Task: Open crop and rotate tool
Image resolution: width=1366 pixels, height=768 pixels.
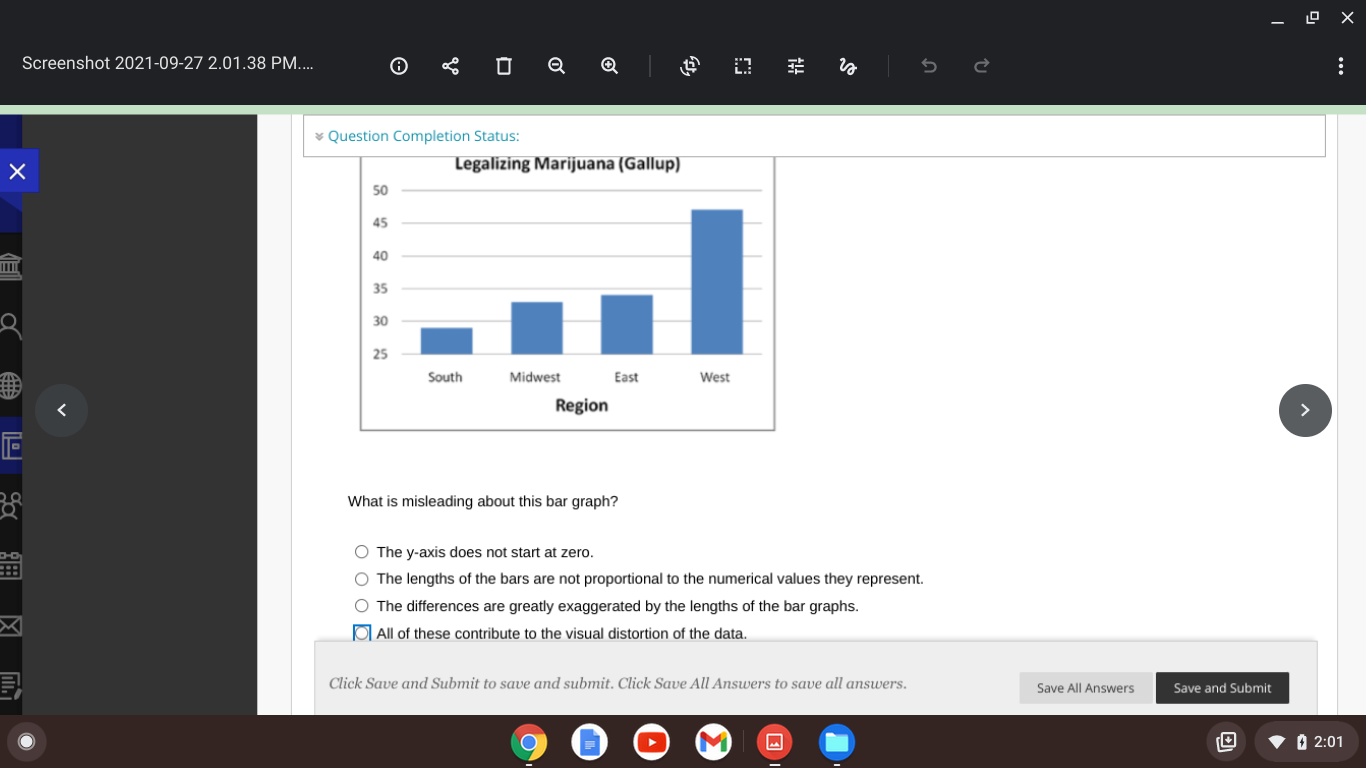Action: (x=690, y=66)
